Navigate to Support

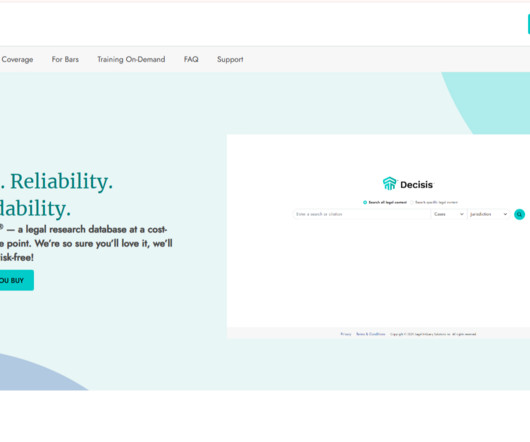point(230,59)
